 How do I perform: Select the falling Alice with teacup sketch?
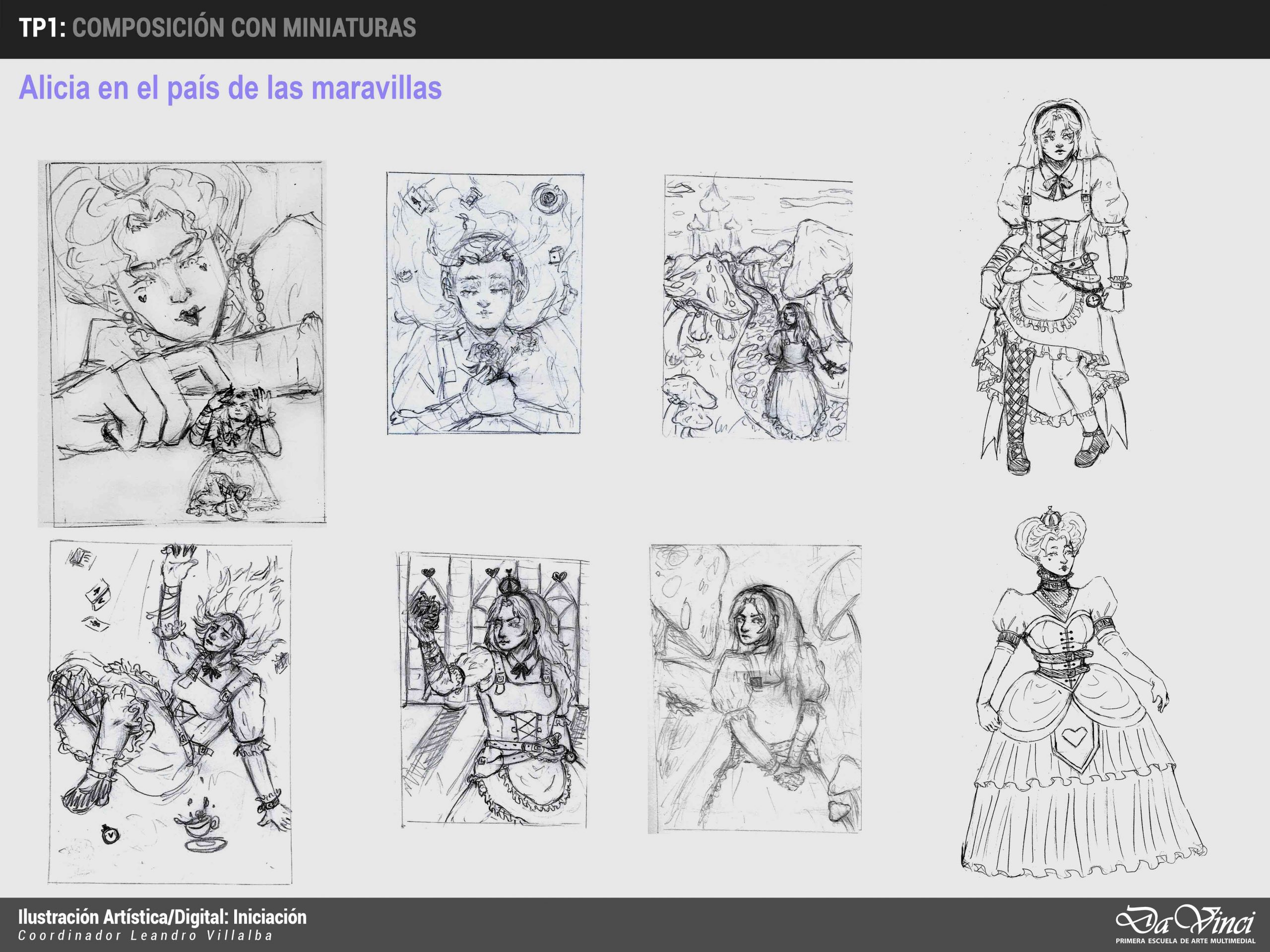click(x=171, y=714)
